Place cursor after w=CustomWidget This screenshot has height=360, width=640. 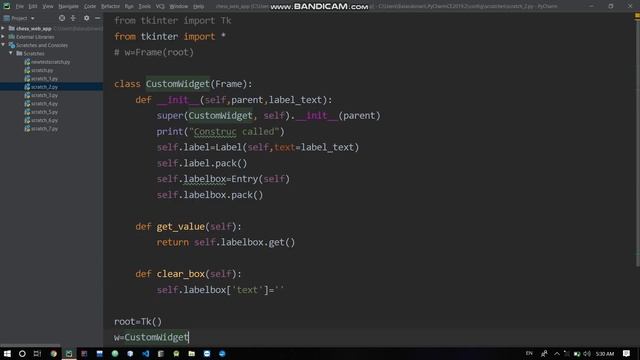tap(189, 337)
